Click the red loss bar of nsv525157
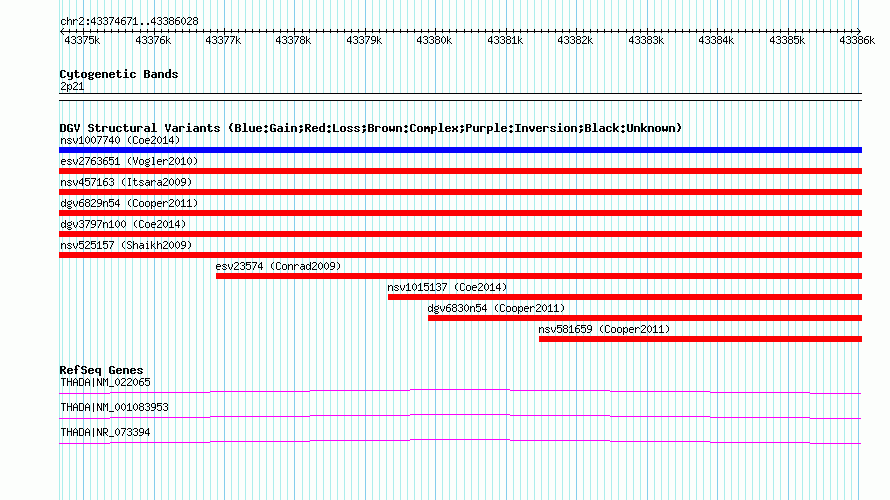This screenshot has width=890, height=500. [x=460, y=255]
